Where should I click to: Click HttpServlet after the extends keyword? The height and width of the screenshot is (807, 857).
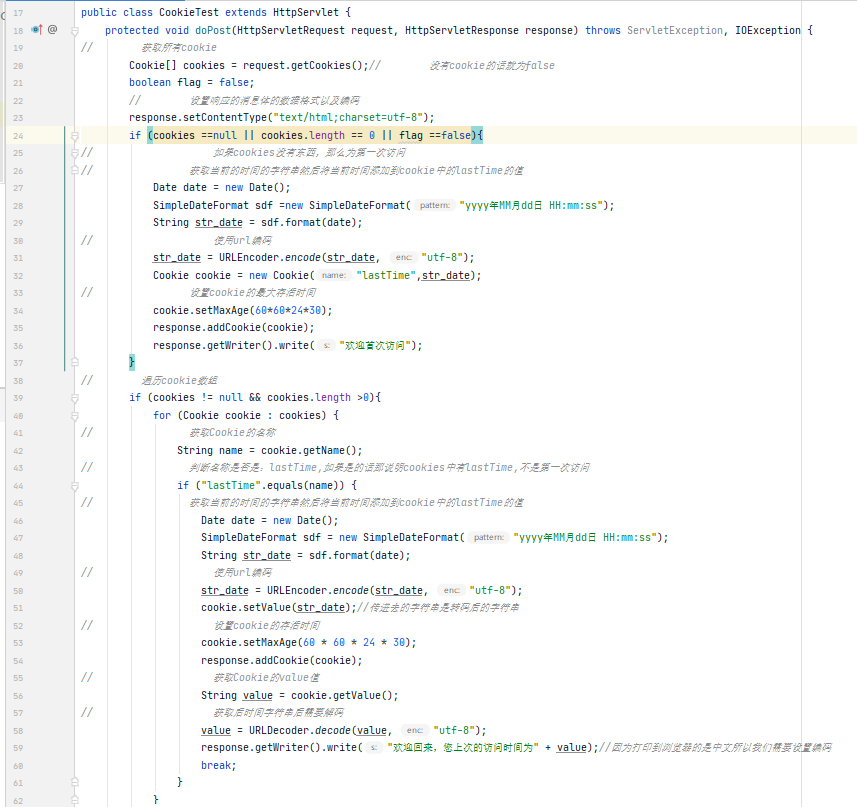(306, 12)
